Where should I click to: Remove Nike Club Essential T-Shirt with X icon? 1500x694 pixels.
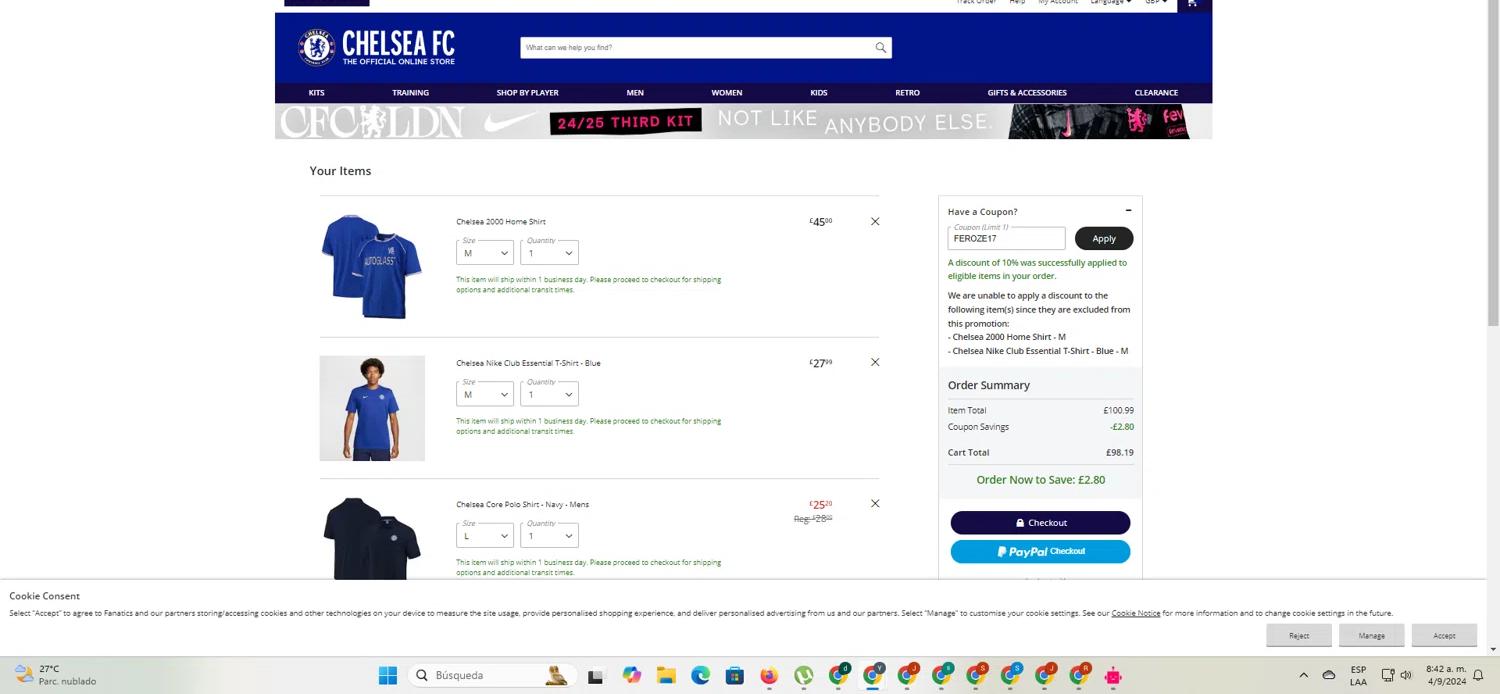point(875,362)
